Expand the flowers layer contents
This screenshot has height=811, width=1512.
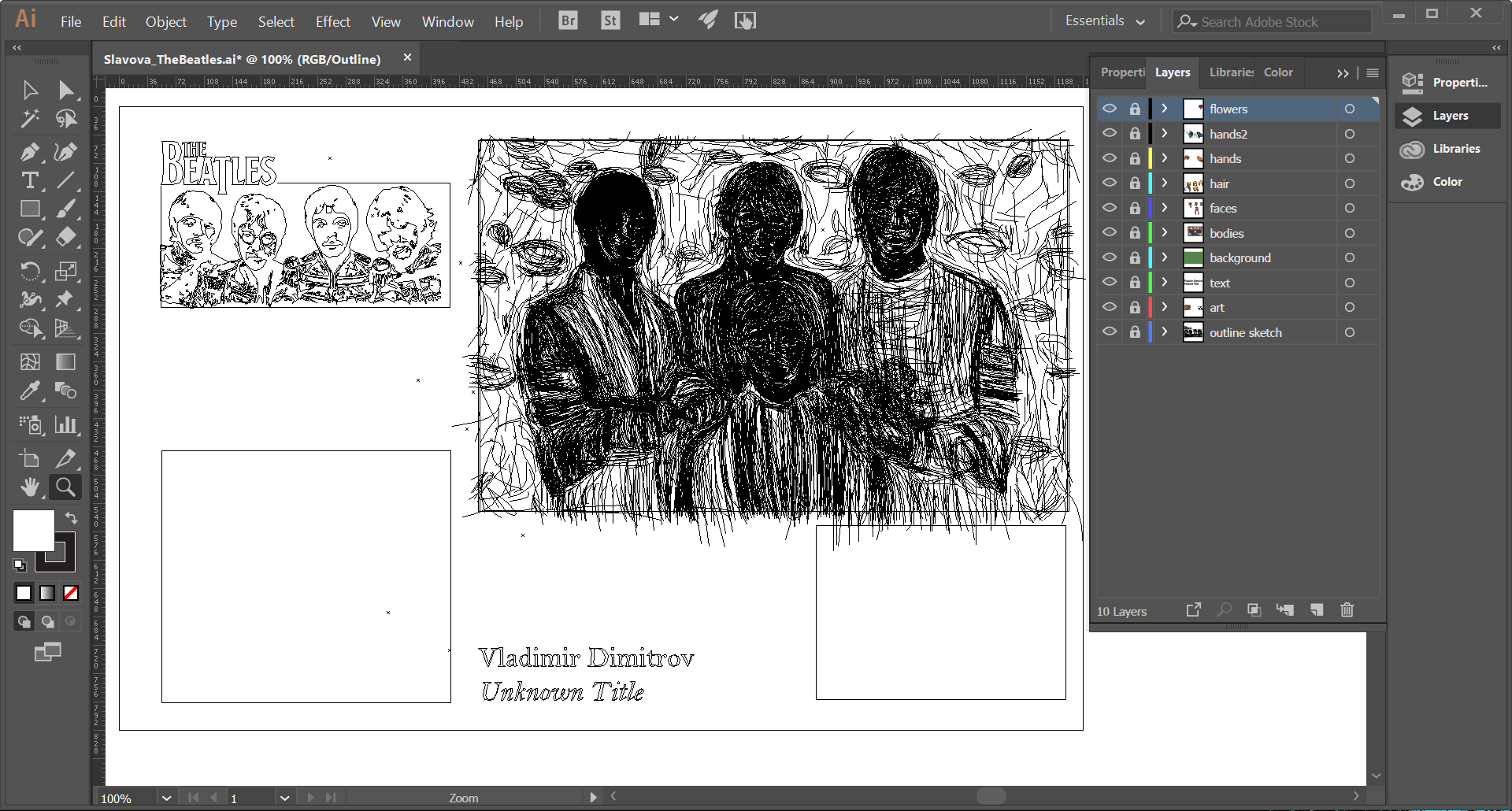pyautogui.click(x=1165, y=109)
